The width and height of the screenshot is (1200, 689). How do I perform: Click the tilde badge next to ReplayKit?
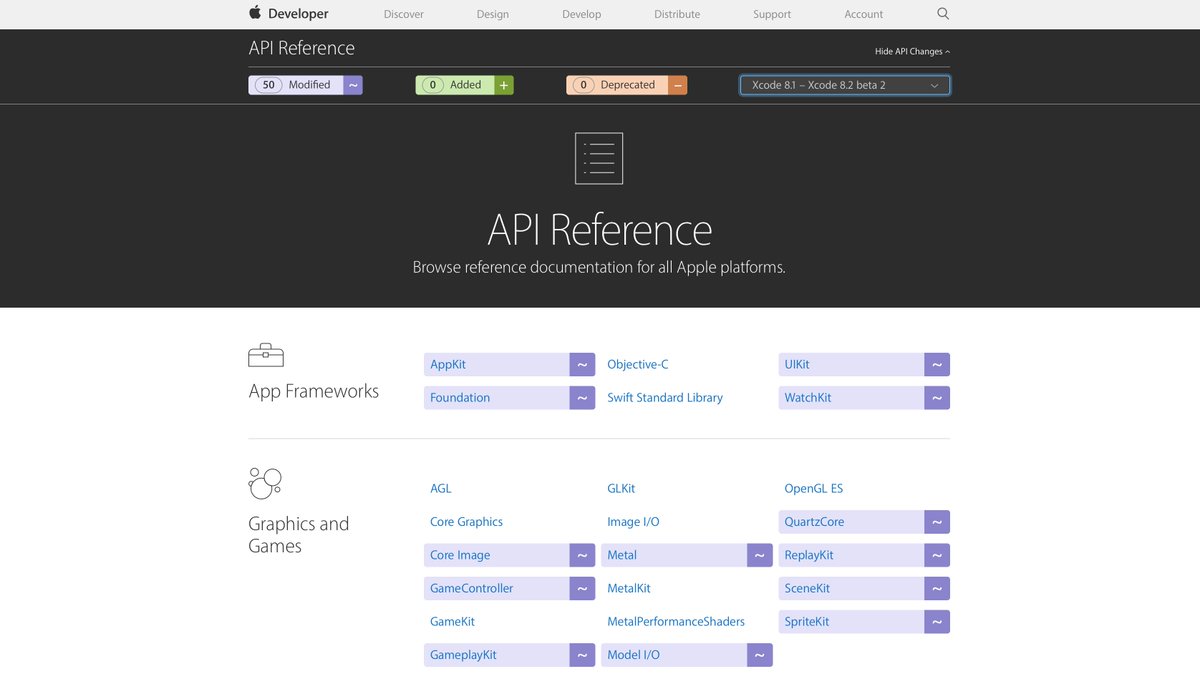click(937, 555)
